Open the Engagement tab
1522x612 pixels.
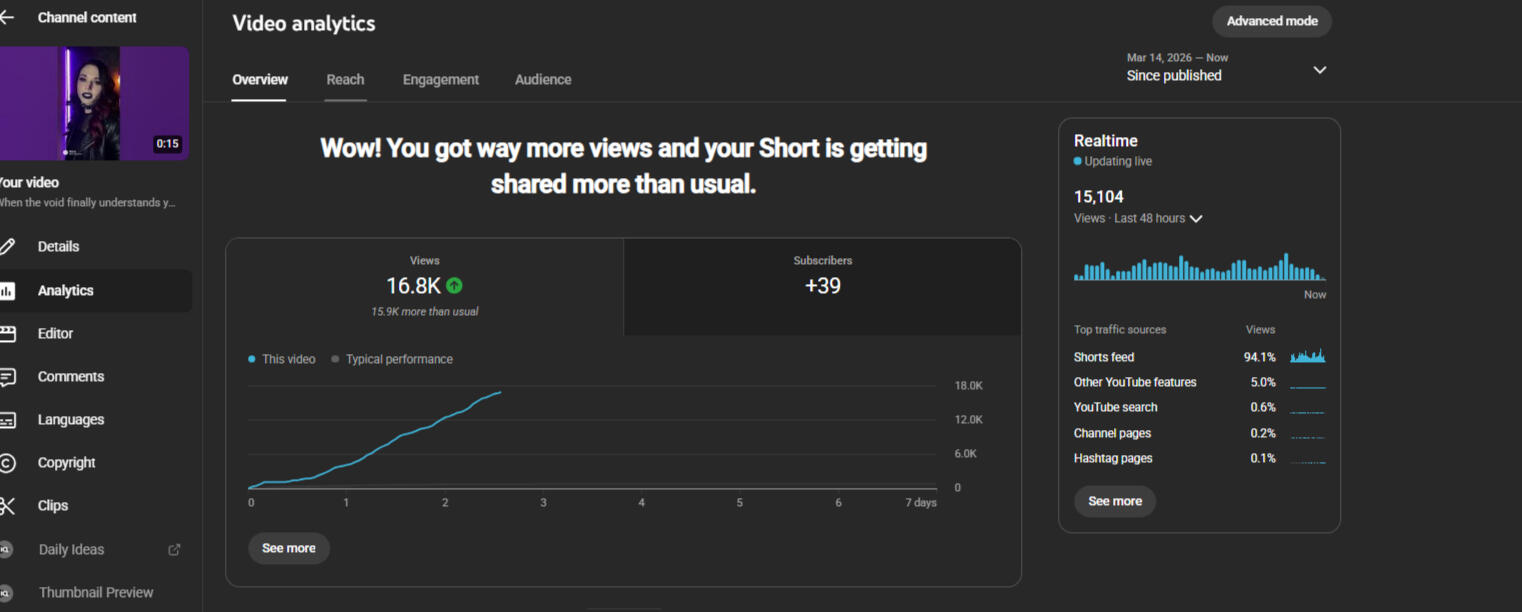coord(440,80)
